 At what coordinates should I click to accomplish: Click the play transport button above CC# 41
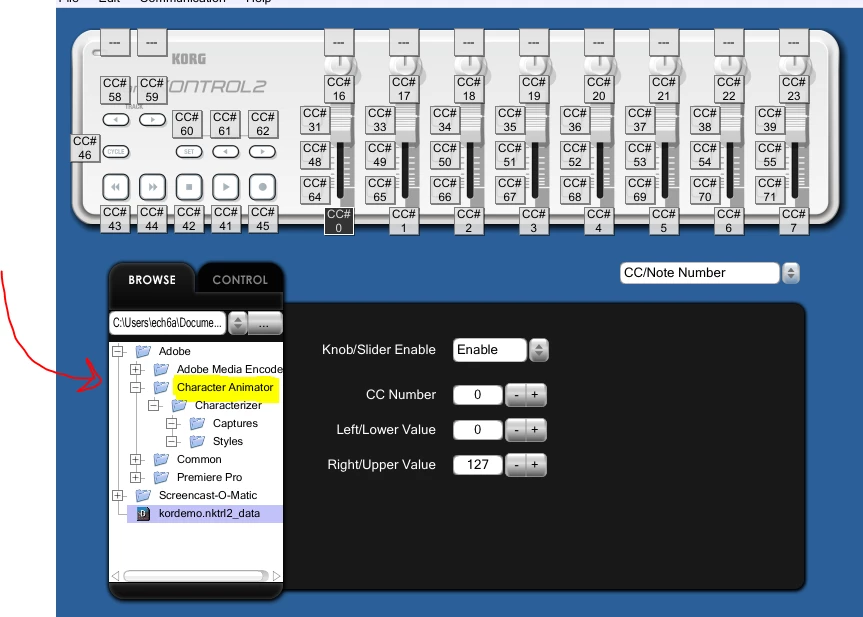226,187
